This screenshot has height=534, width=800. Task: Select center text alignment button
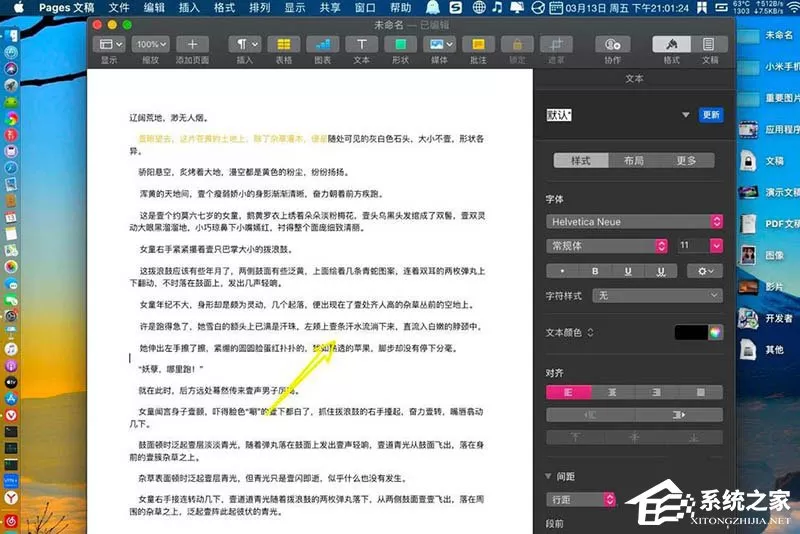[x=613, y=392]
